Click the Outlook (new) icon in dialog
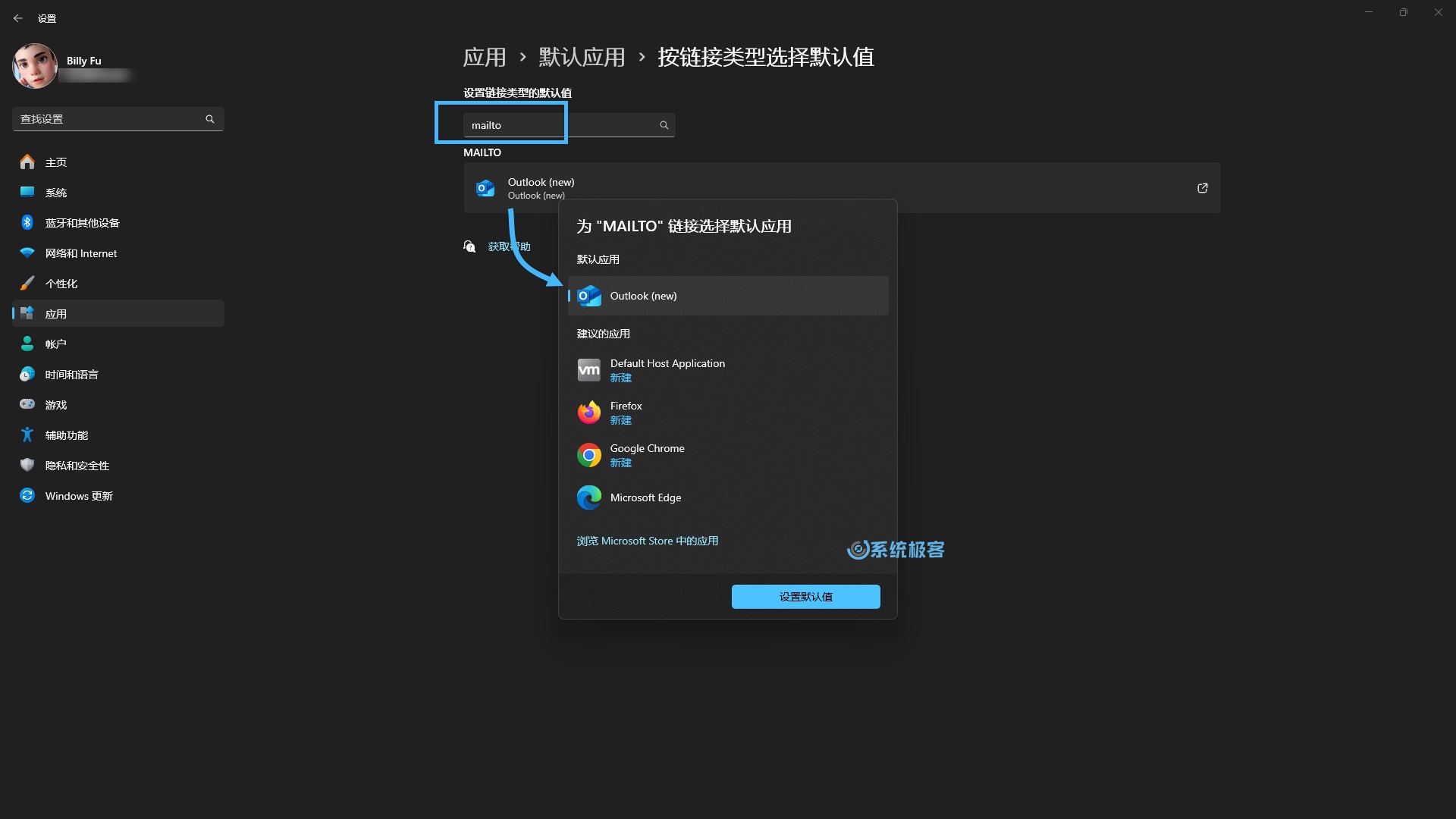This screenshot has height=819, width=1456. [590, 295]
